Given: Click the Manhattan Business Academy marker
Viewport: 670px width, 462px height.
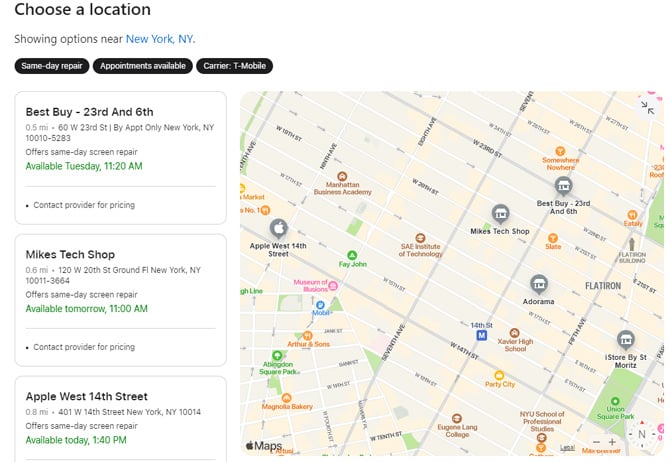Looking at the screenshot, I should 342,176.
